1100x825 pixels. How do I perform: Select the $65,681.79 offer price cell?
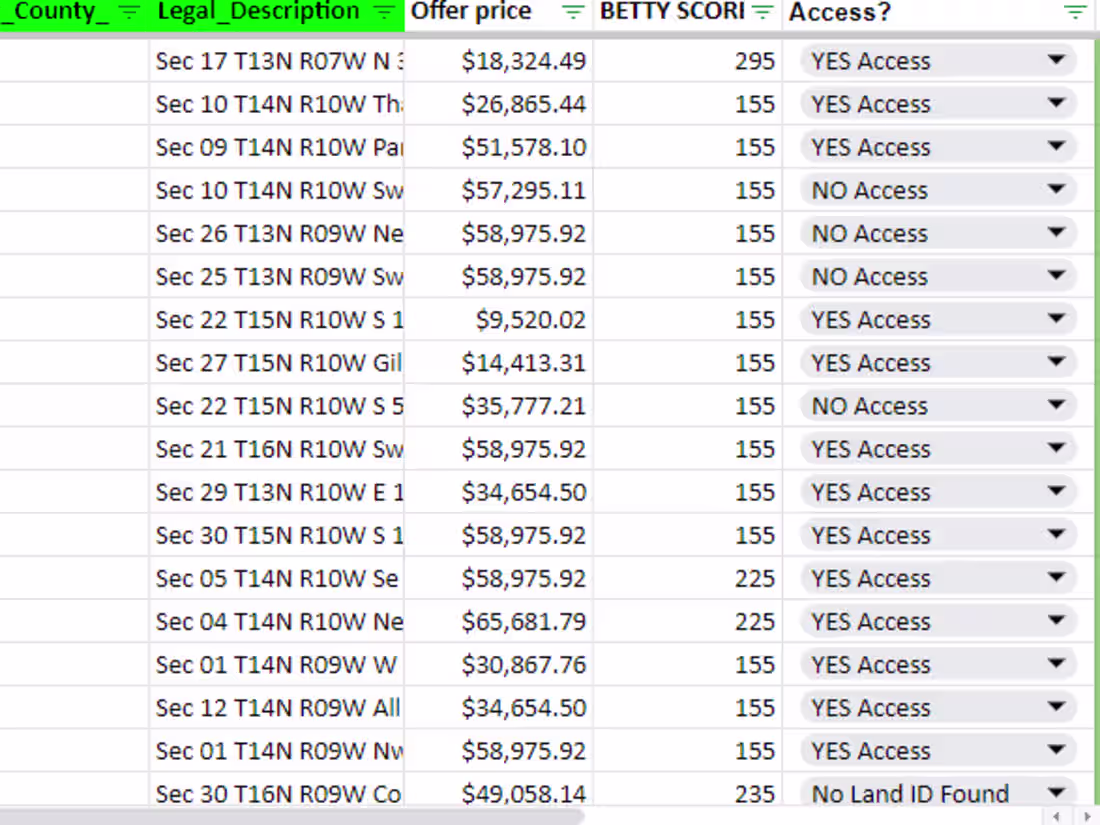[498, 622]
